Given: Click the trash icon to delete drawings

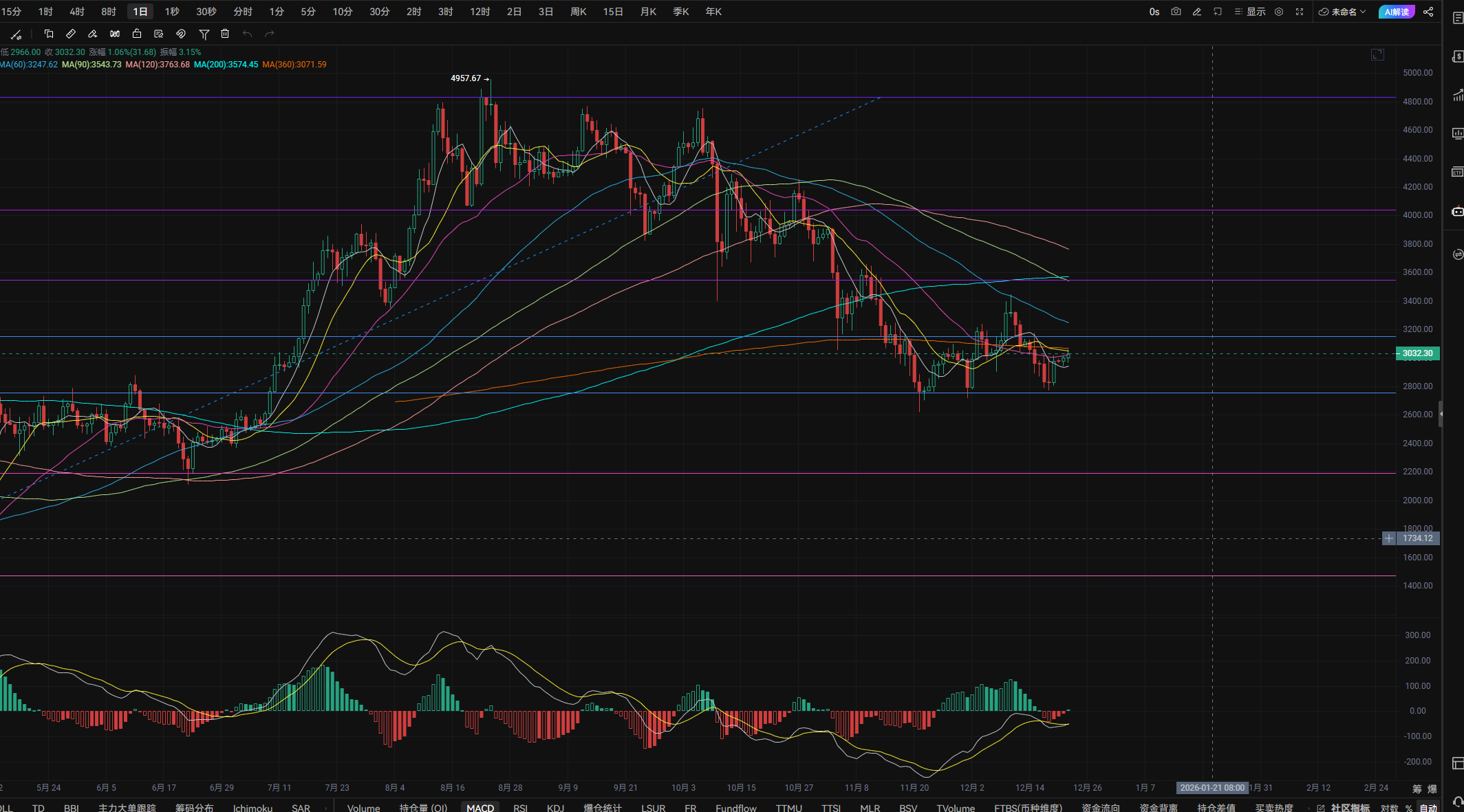Looking at the screenshot, I should point(225,34).
